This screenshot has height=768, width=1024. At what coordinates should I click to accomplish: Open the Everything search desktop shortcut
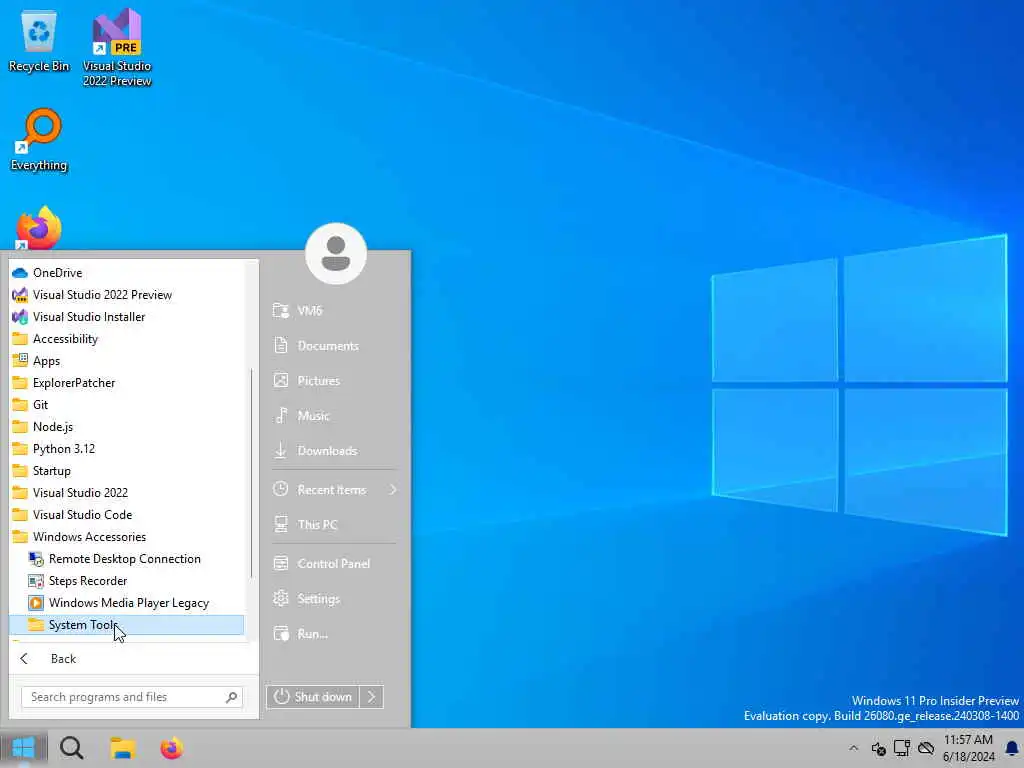click(x=39, y=140)
